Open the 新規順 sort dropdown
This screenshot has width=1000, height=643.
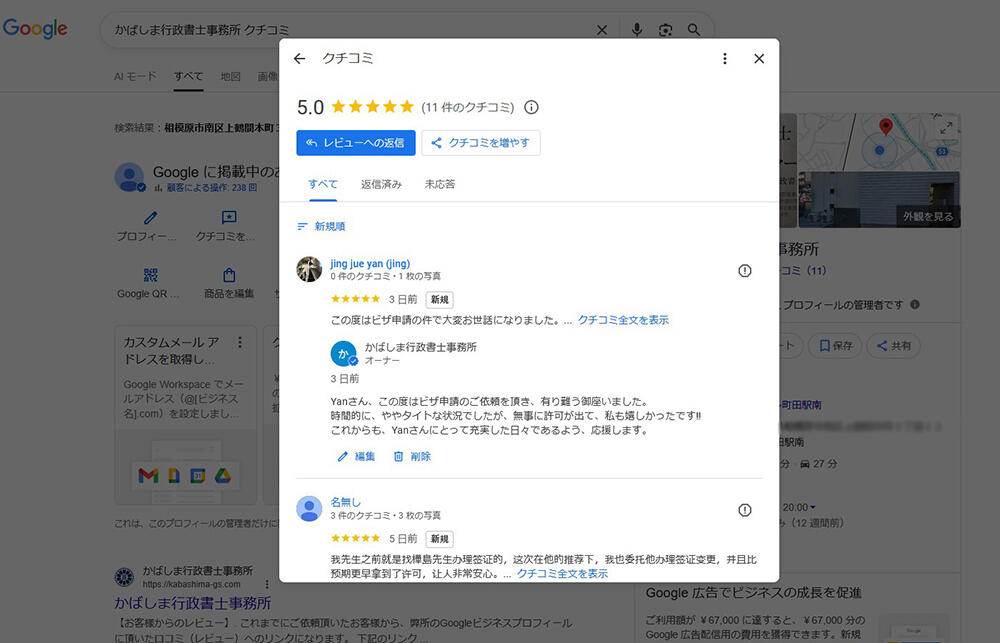tap(321, 227)
